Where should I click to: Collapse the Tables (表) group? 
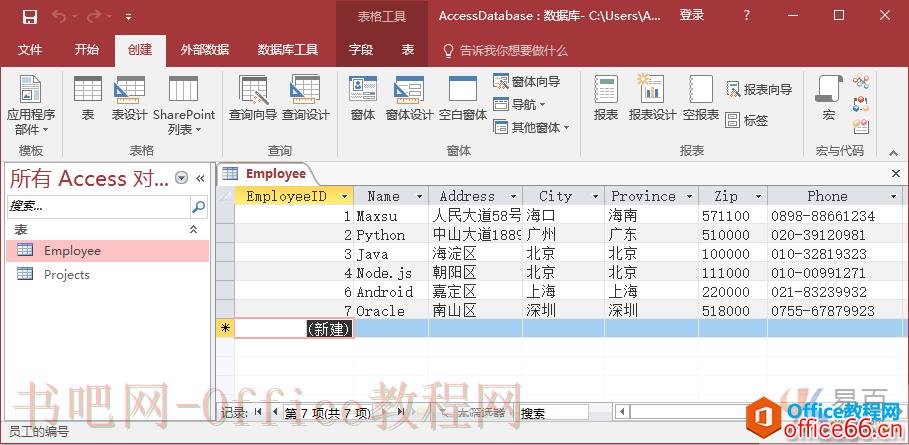[194, 229]
